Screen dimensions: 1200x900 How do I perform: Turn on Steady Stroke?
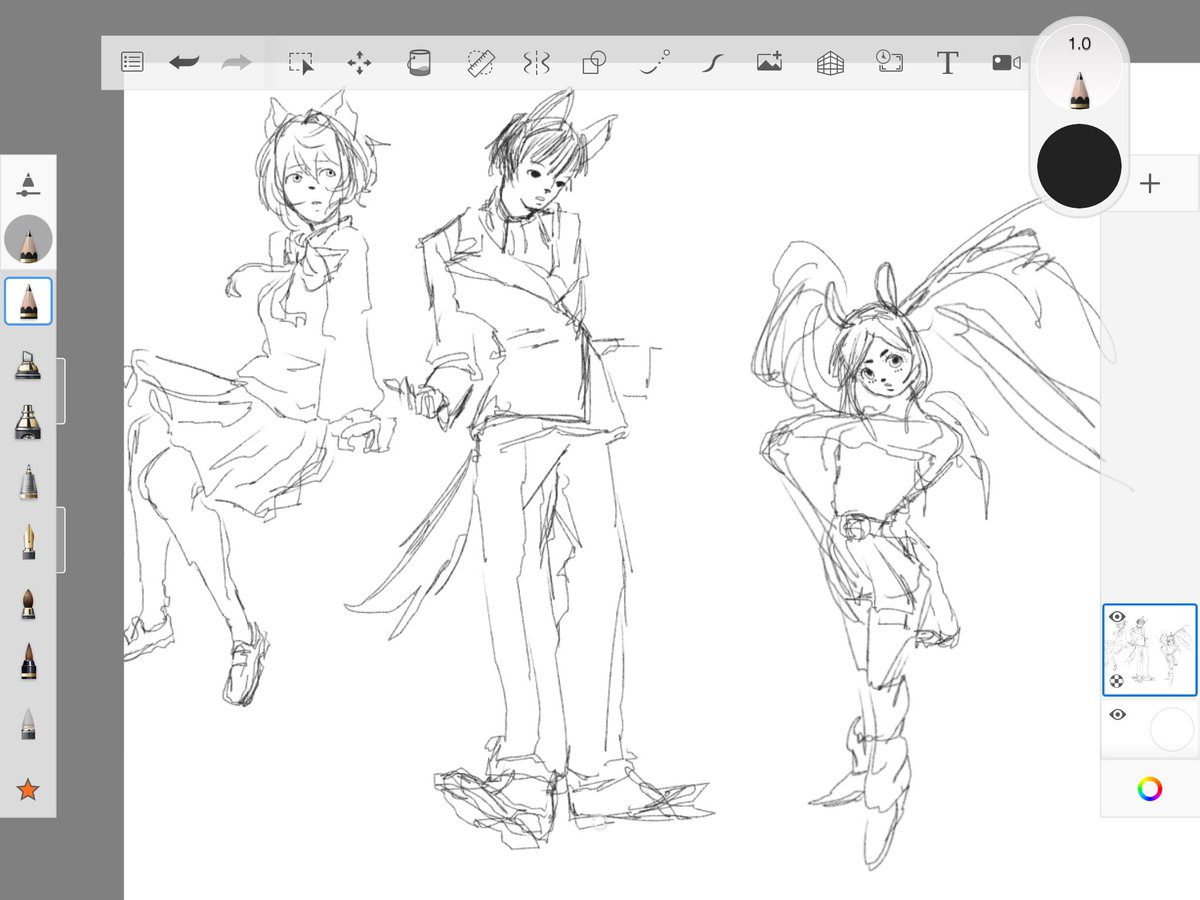[711, 63]
